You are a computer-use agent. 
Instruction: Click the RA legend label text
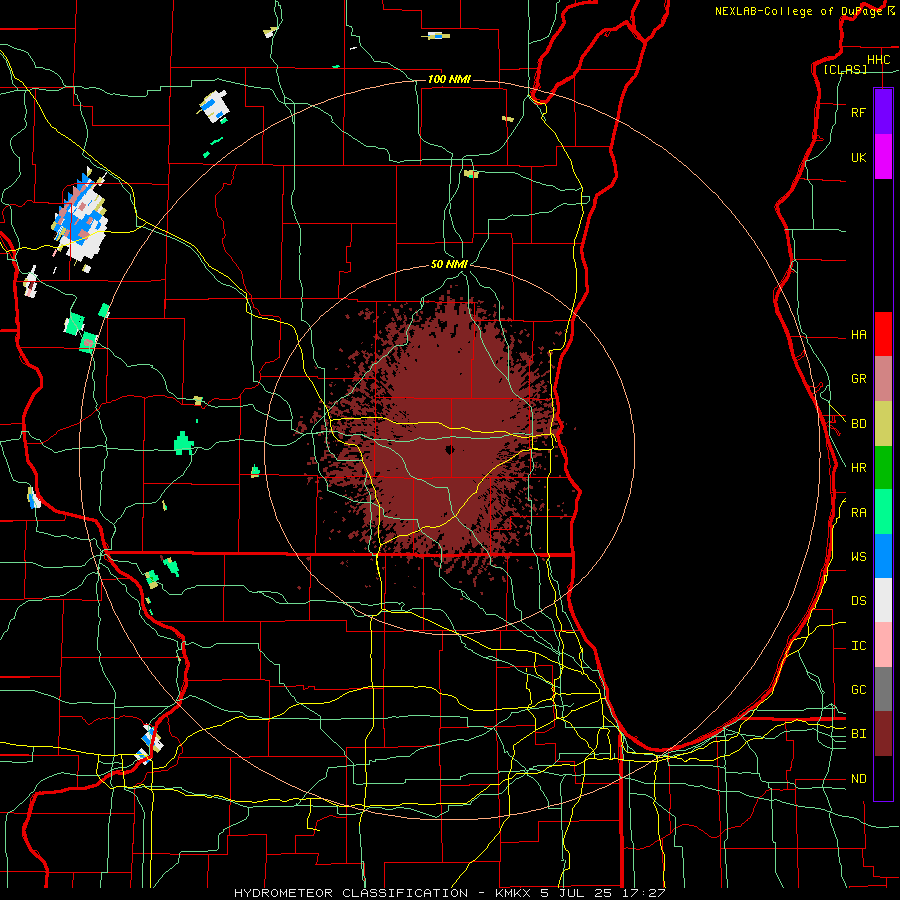858,513
